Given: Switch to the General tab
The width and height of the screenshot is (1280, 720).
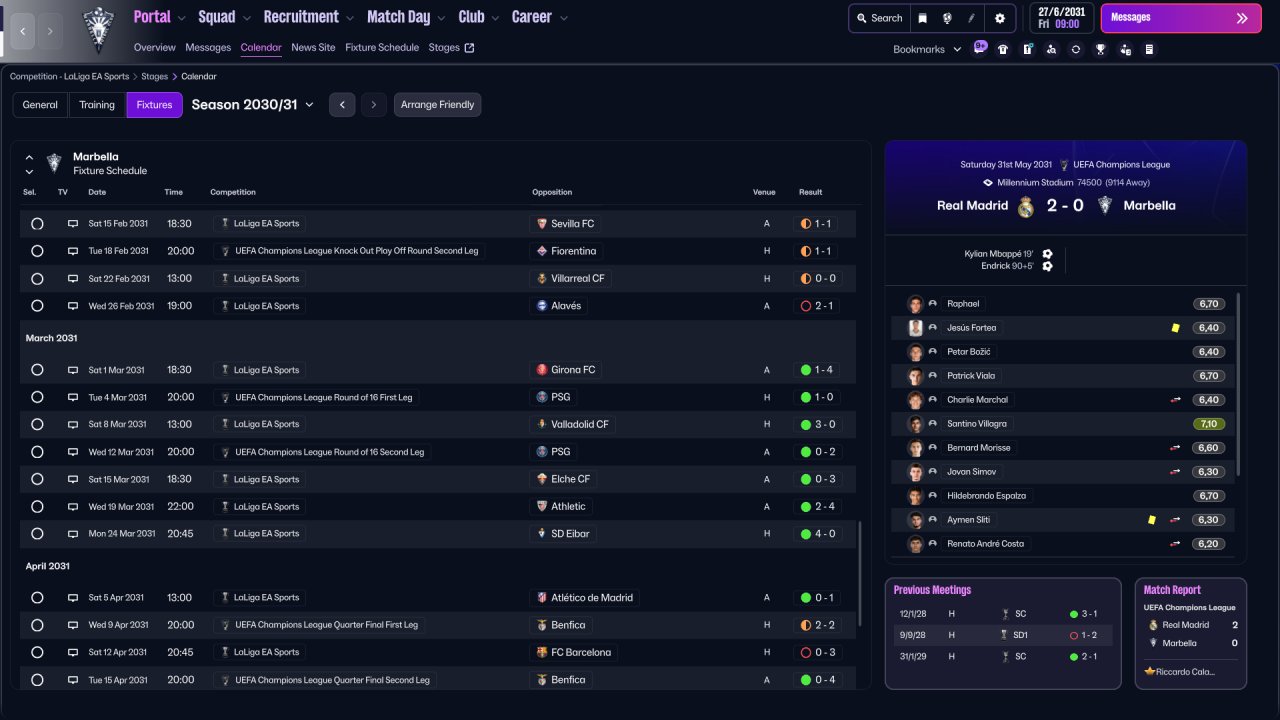Looking at the screenshot, I should (x=40, y=105).
